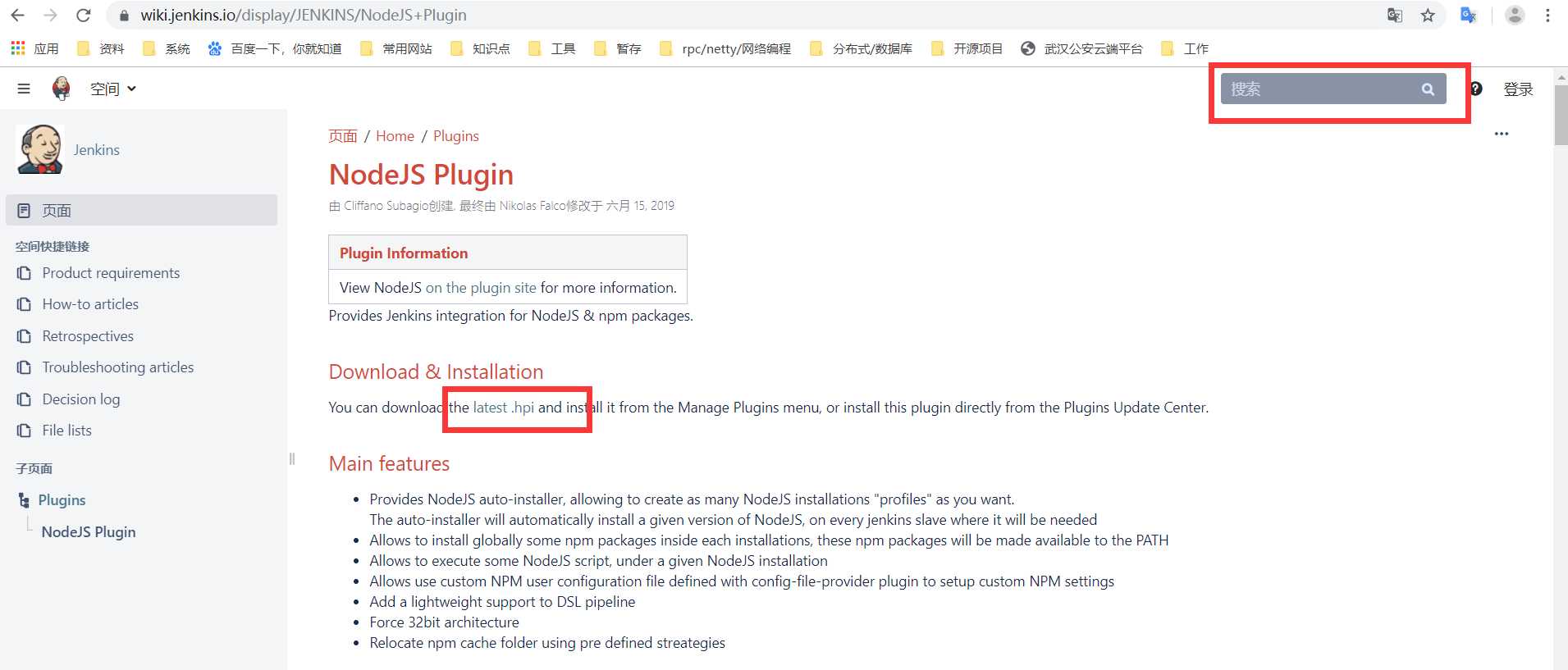Open the 'on the plugin site' link

tap(481, 288)
